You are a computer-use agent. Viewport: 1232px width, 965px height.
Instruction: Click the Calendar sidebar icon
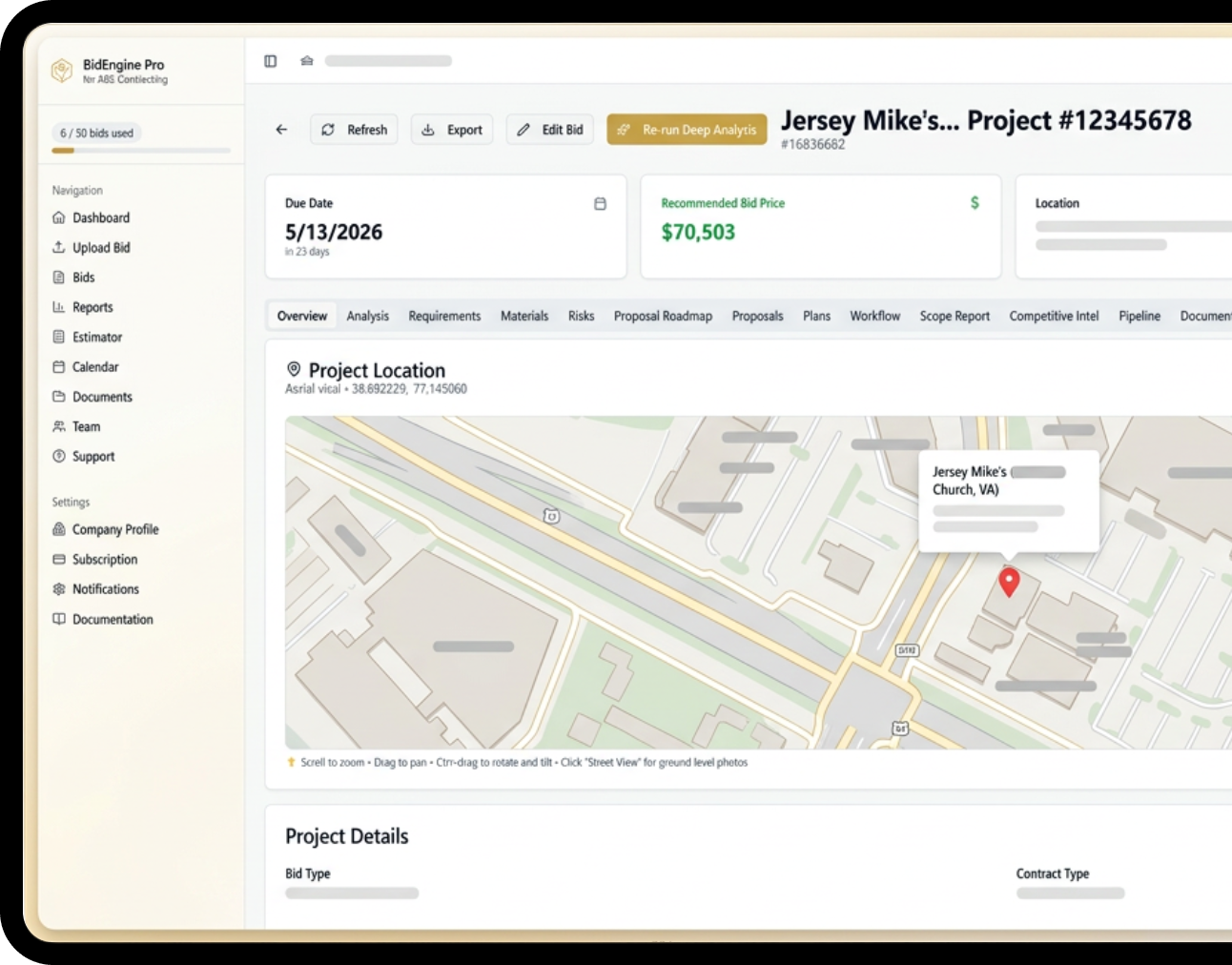pyautogui.click(x=59, y=367)
